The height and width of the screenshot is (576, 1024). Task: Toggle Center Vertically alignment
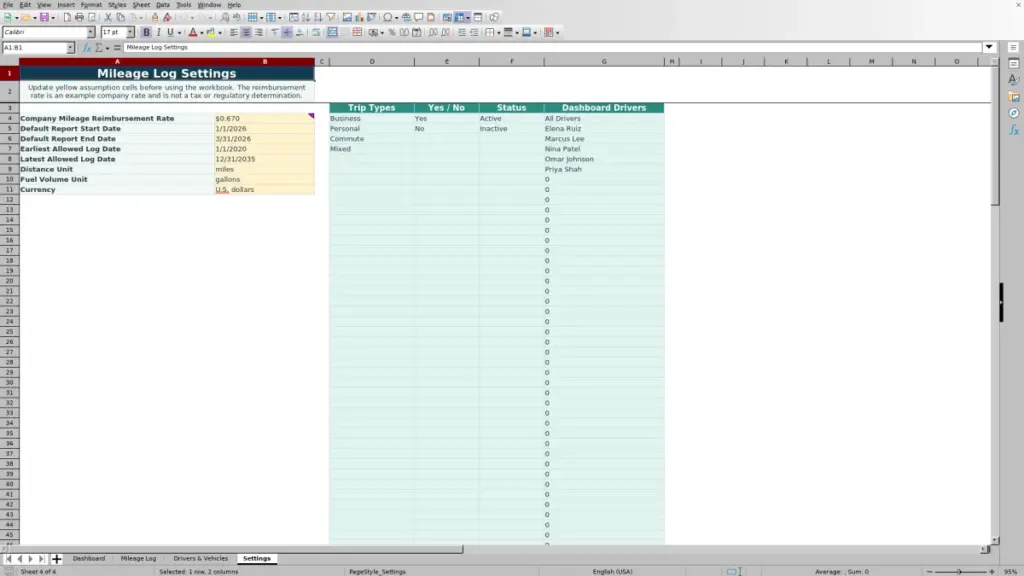pos(287,33)
